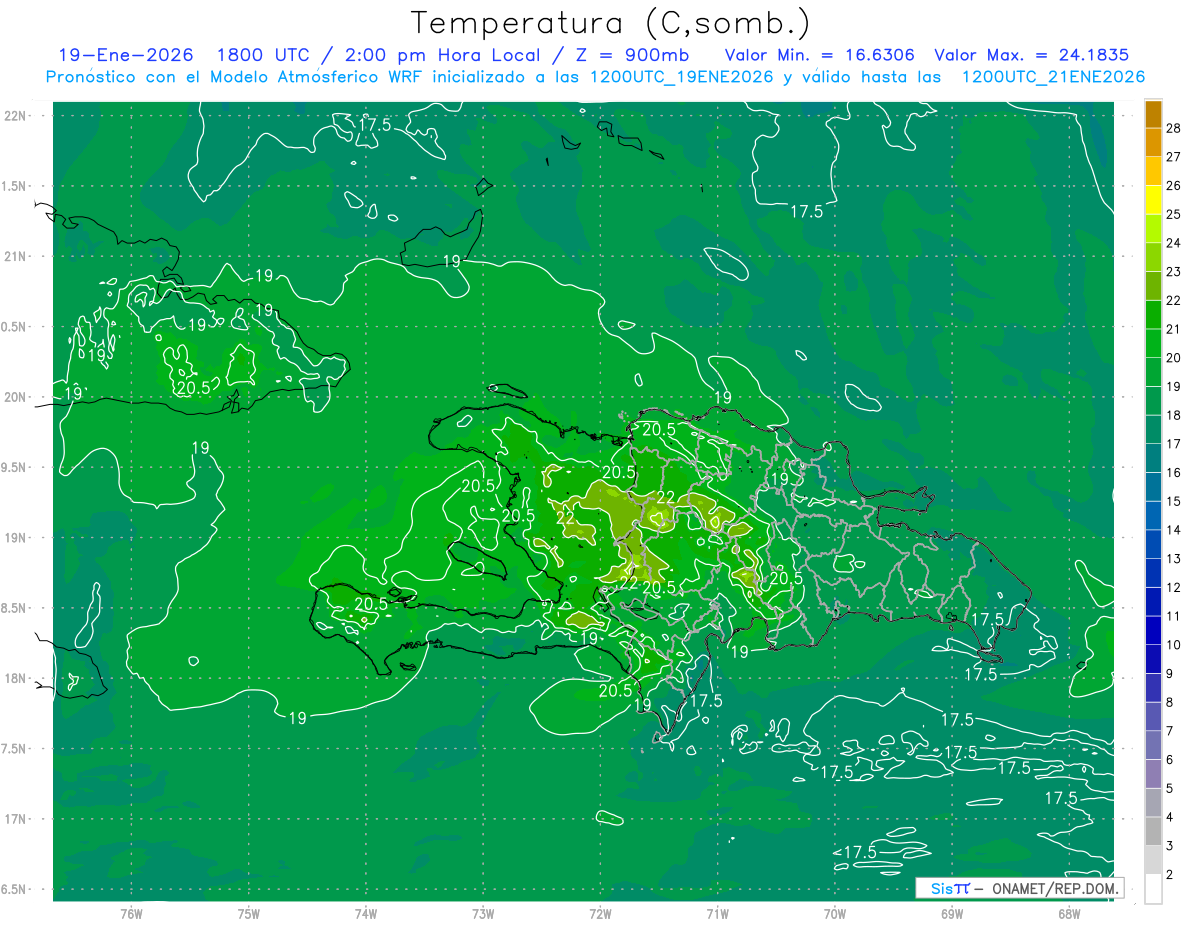This screenshot has height=927, width=1200.
Task: Click the "73W" longitude axis label
Action: (x=483, y=914)
